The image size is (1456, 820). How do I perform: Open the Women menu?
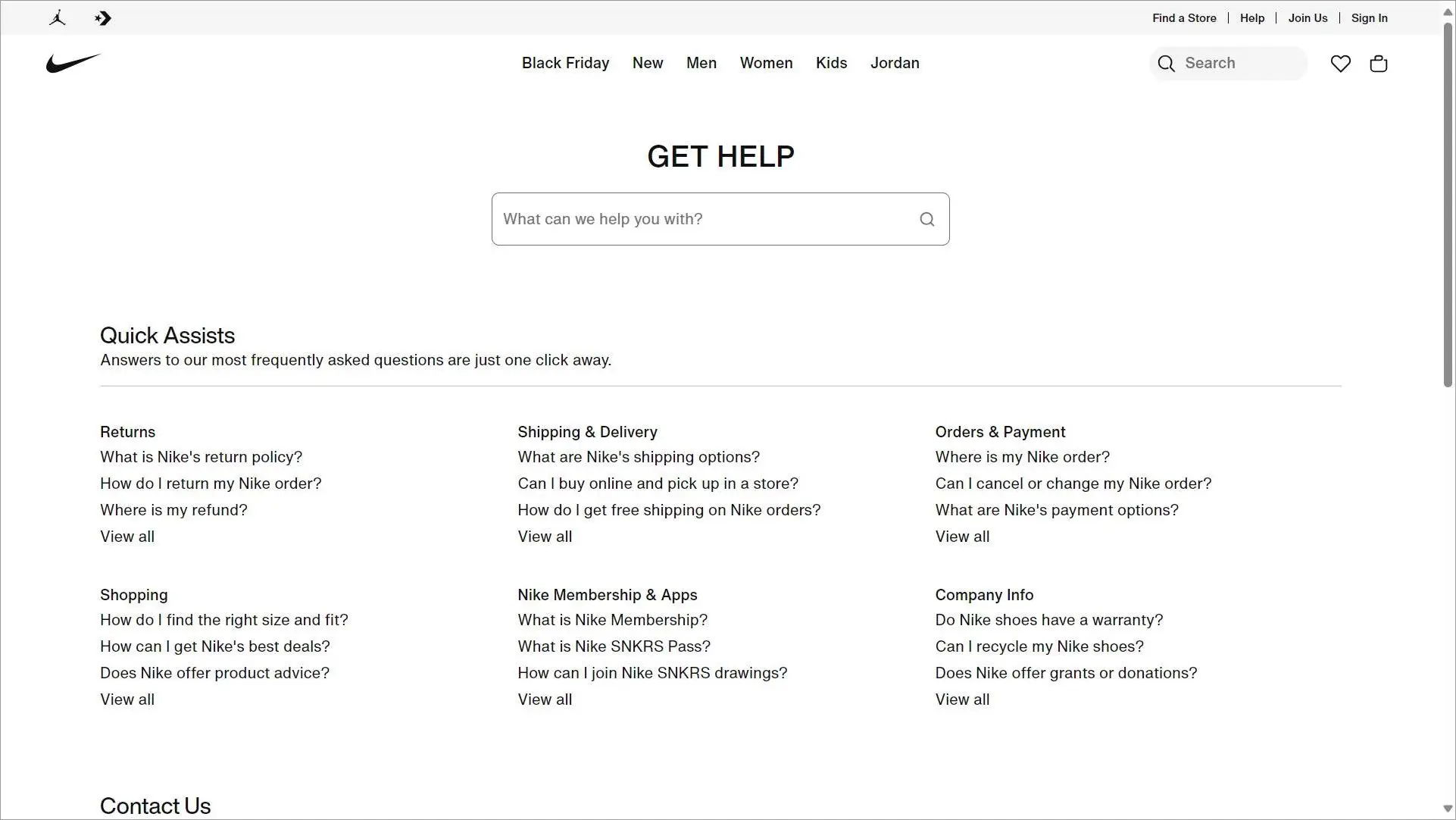click(x=766, y=63)
